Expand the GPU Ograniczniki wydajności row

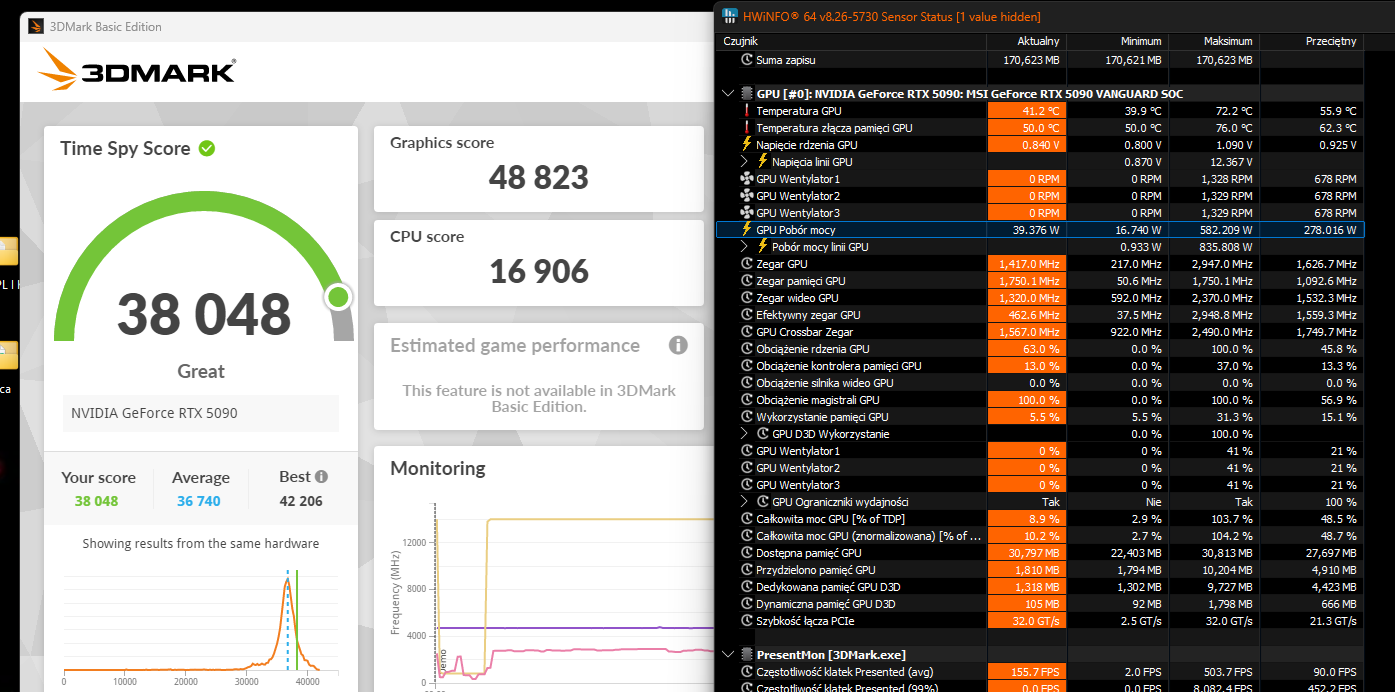pyautogui.click(x=744, y=502)
